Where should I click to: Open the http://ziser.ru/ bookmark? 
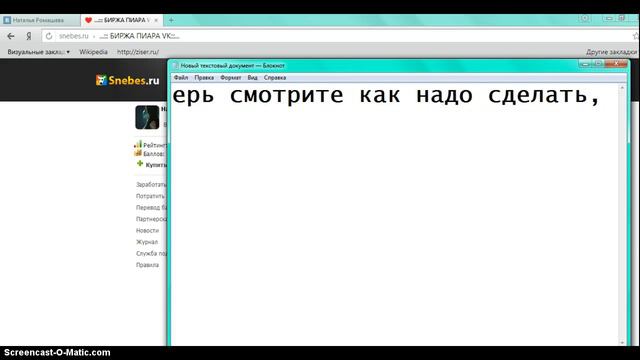pyautogui.click(x=138, y=52)
